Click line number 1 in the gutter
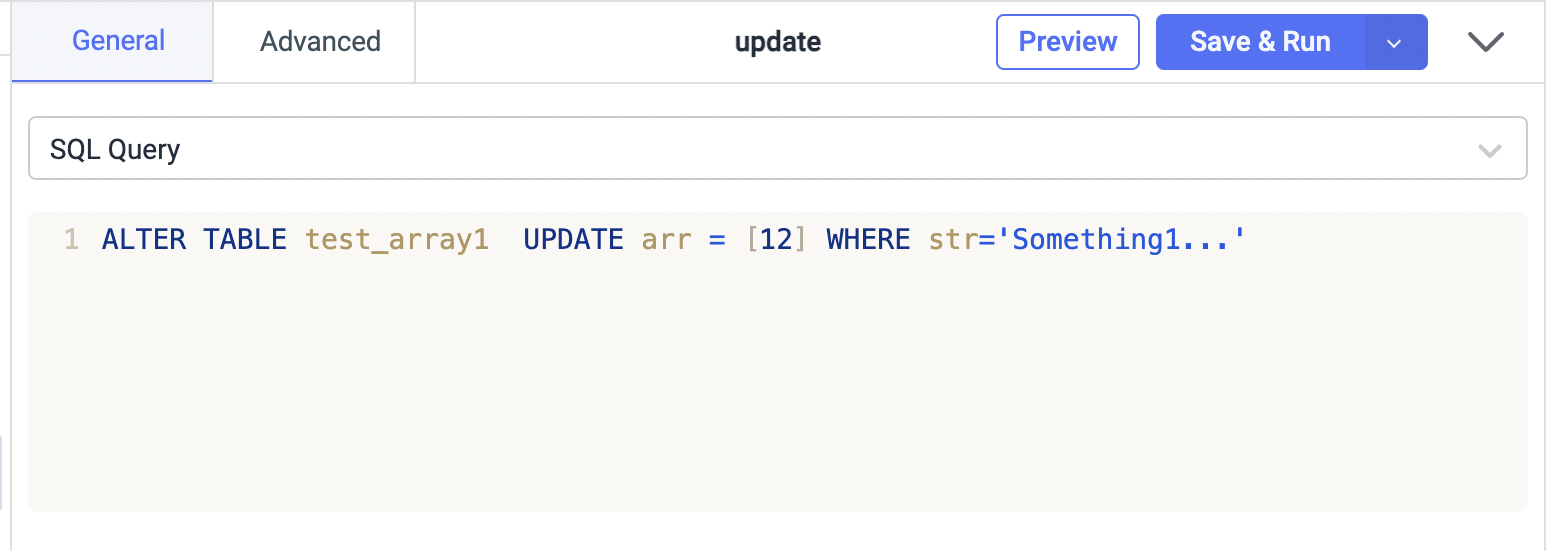1546x551 pixels. (x=70, y=240)
